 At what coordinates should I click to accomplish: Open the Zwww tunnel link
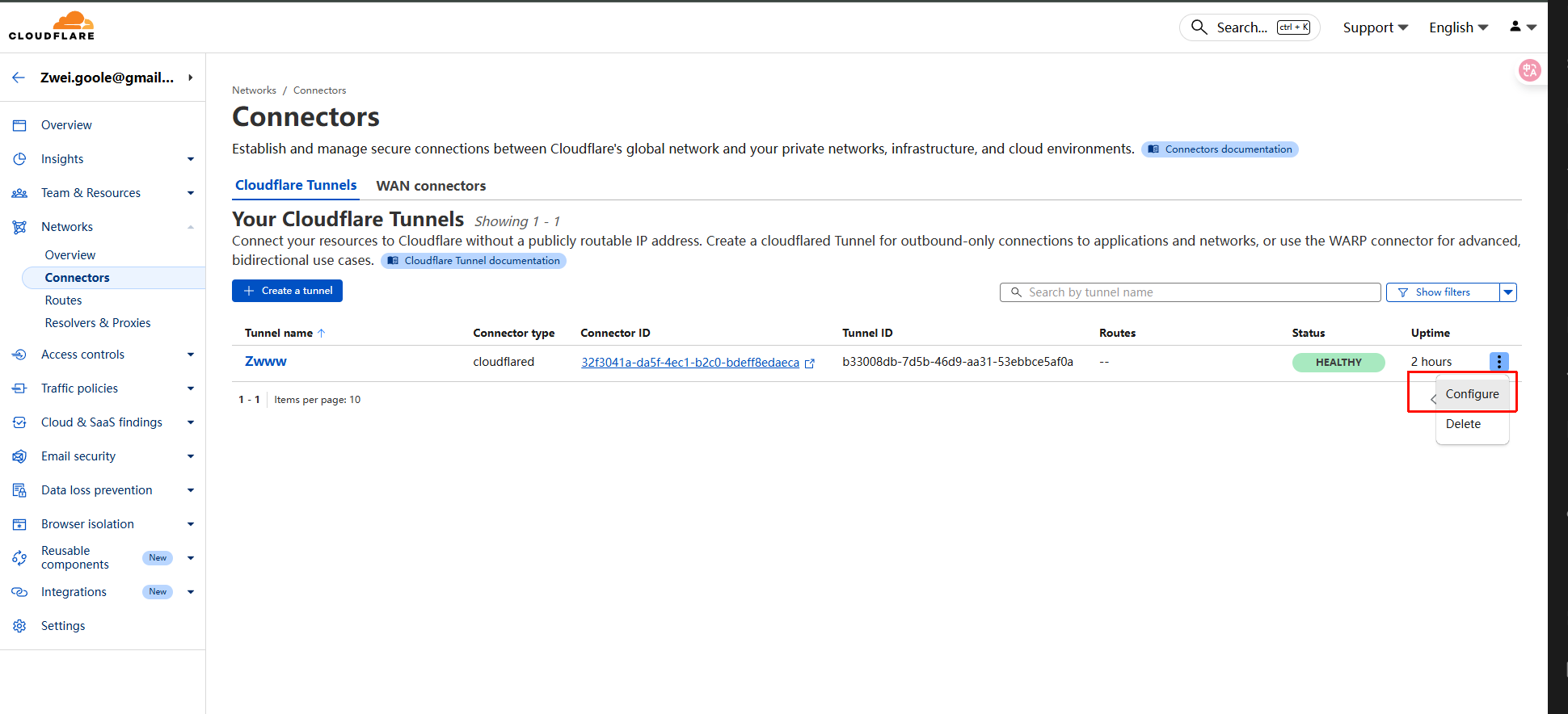click(266, 361)
